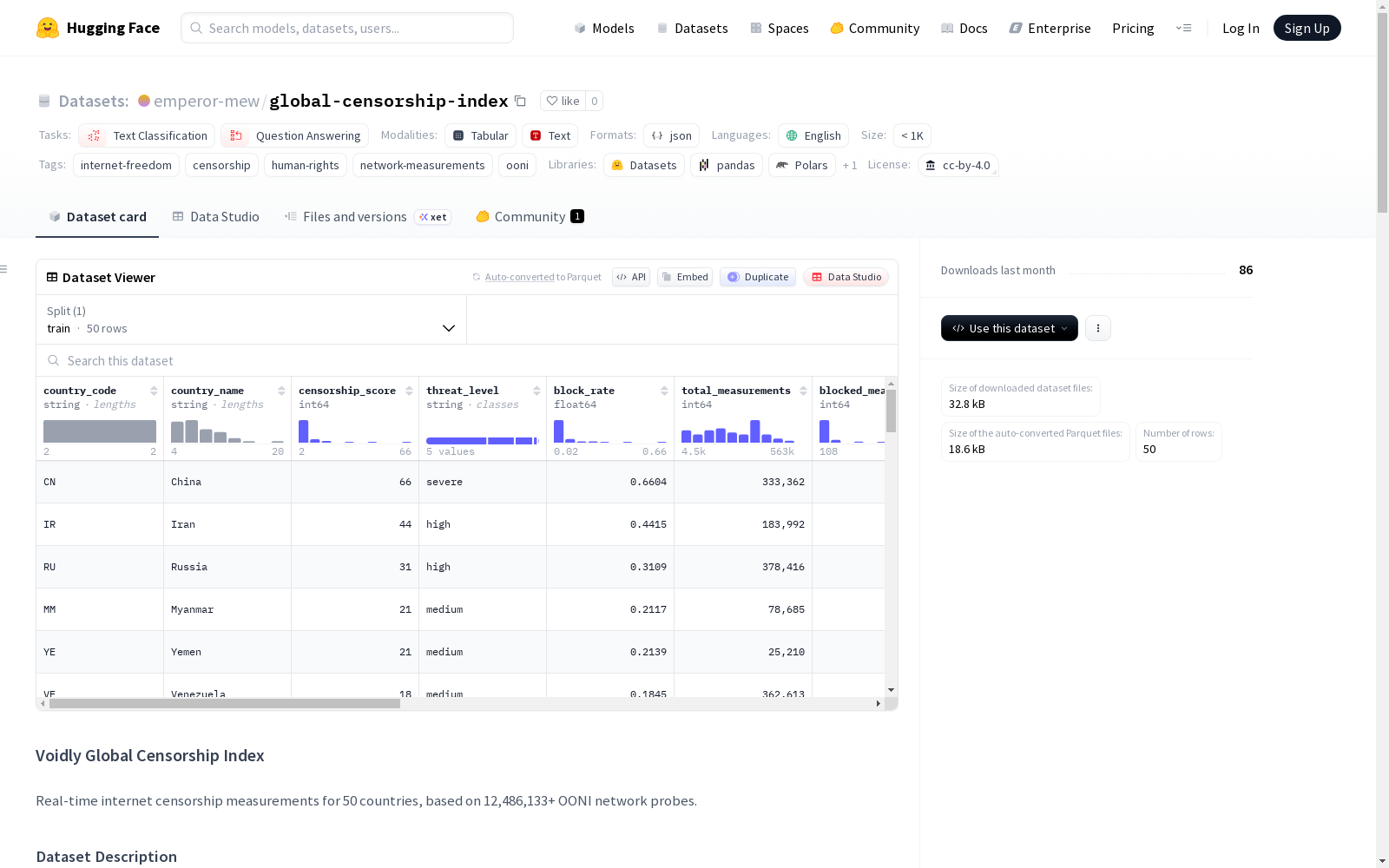Click the magnifier icon in dataset search

tap(54, 360)
